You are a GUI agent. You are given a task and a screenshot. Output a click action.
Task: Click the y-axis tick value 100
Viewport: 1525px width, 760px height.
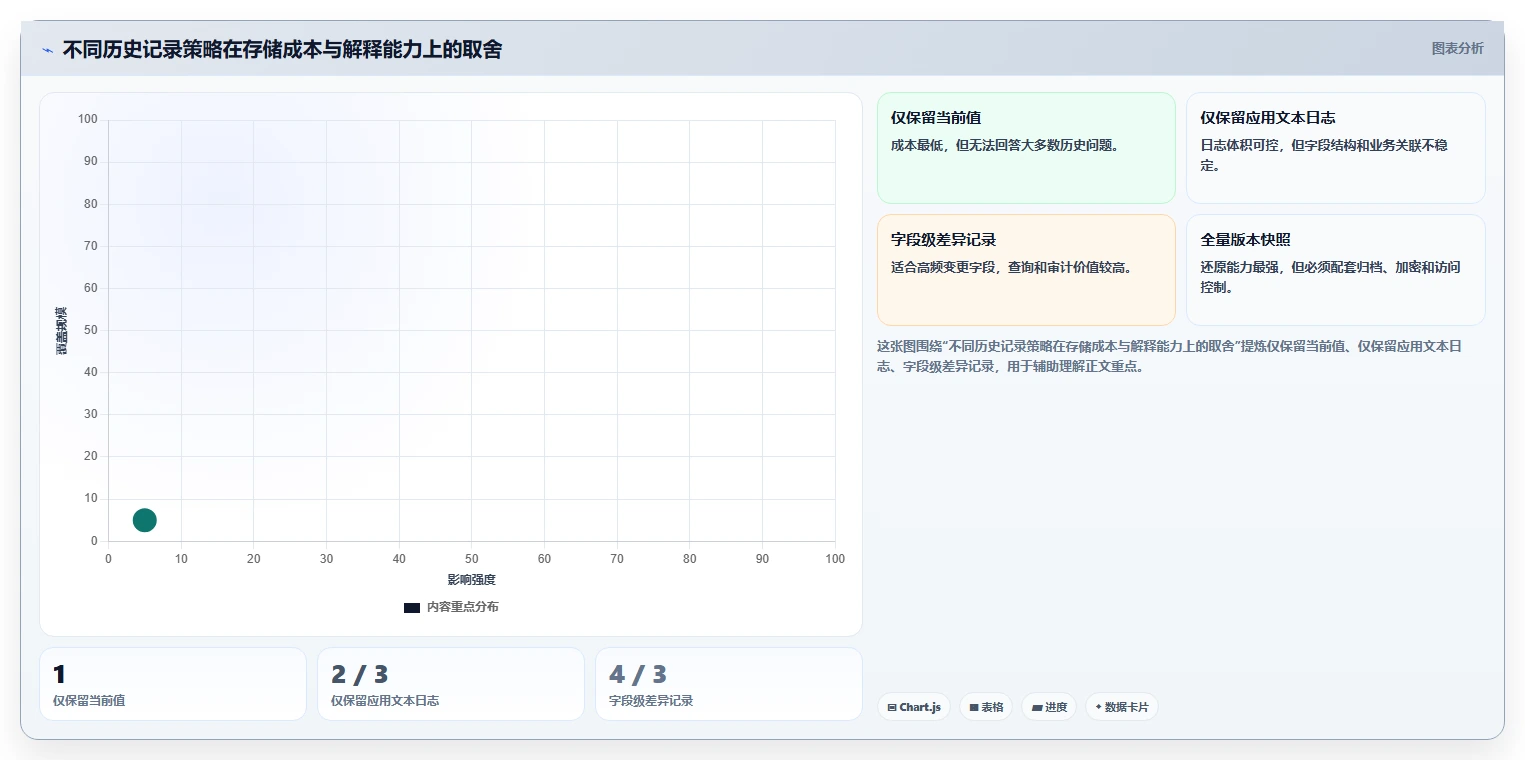88,119
